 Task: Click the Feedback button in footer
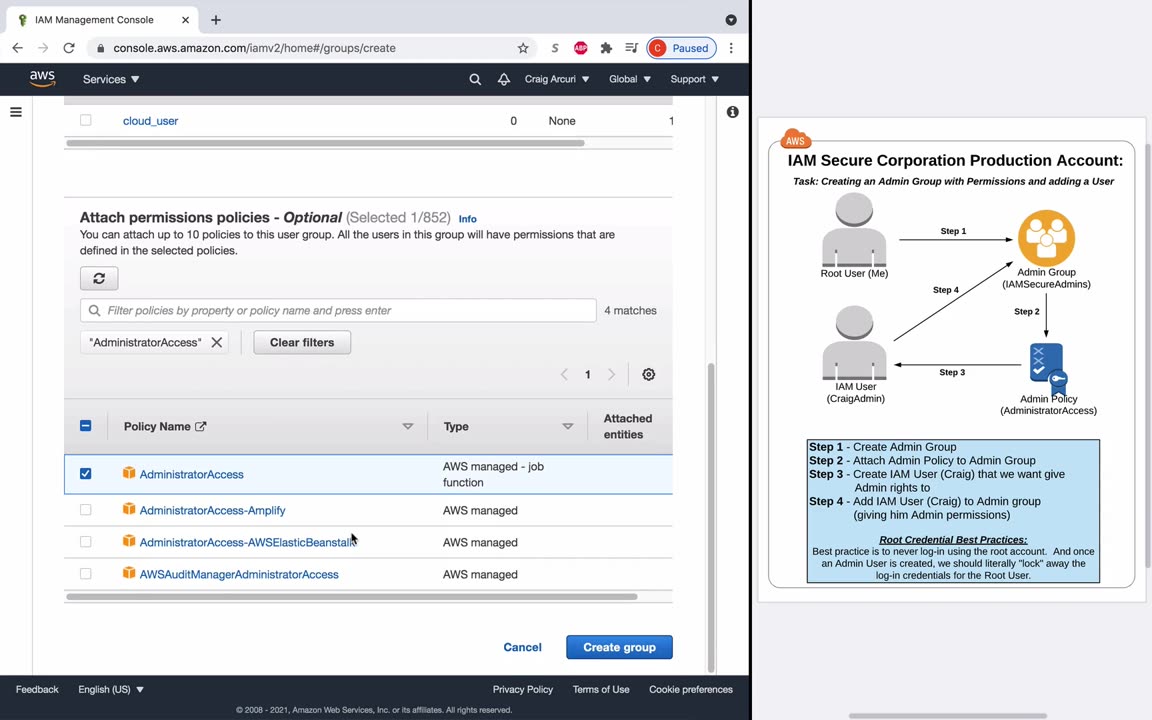[x=37, y=689]
